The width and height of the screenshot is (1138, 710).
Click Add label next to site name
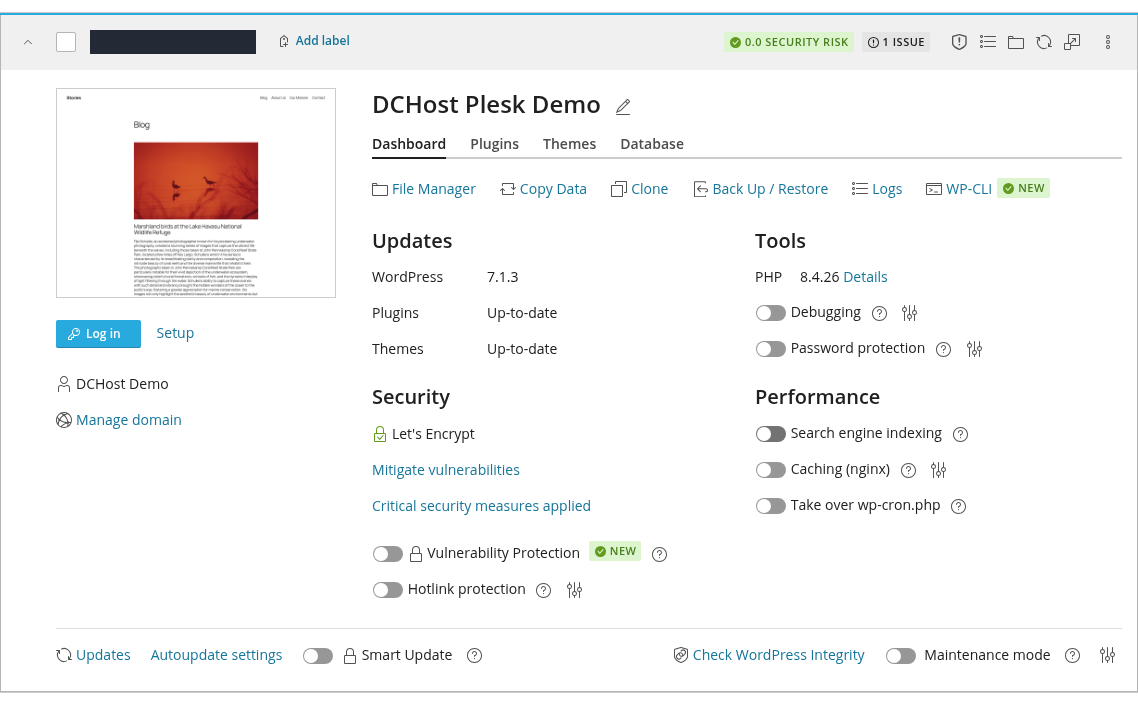[314, 41]
